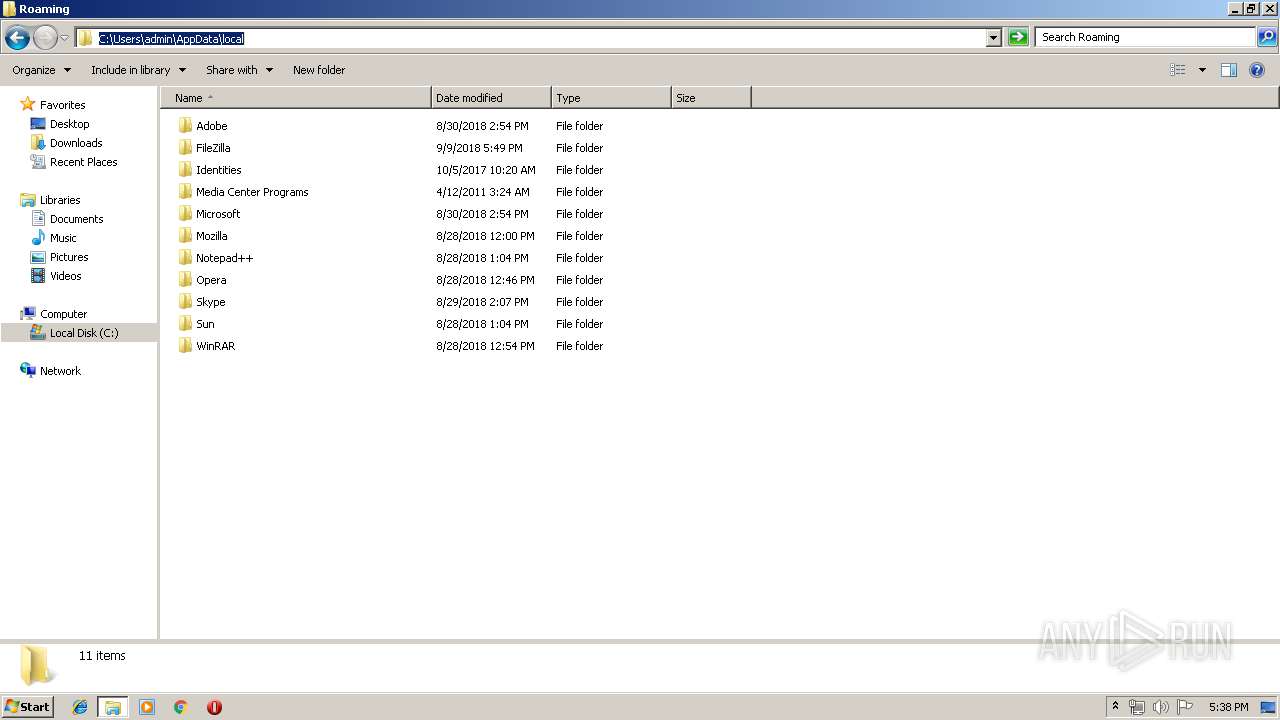Select the Skype folder name
The image size is (1280, 720).
210,302
